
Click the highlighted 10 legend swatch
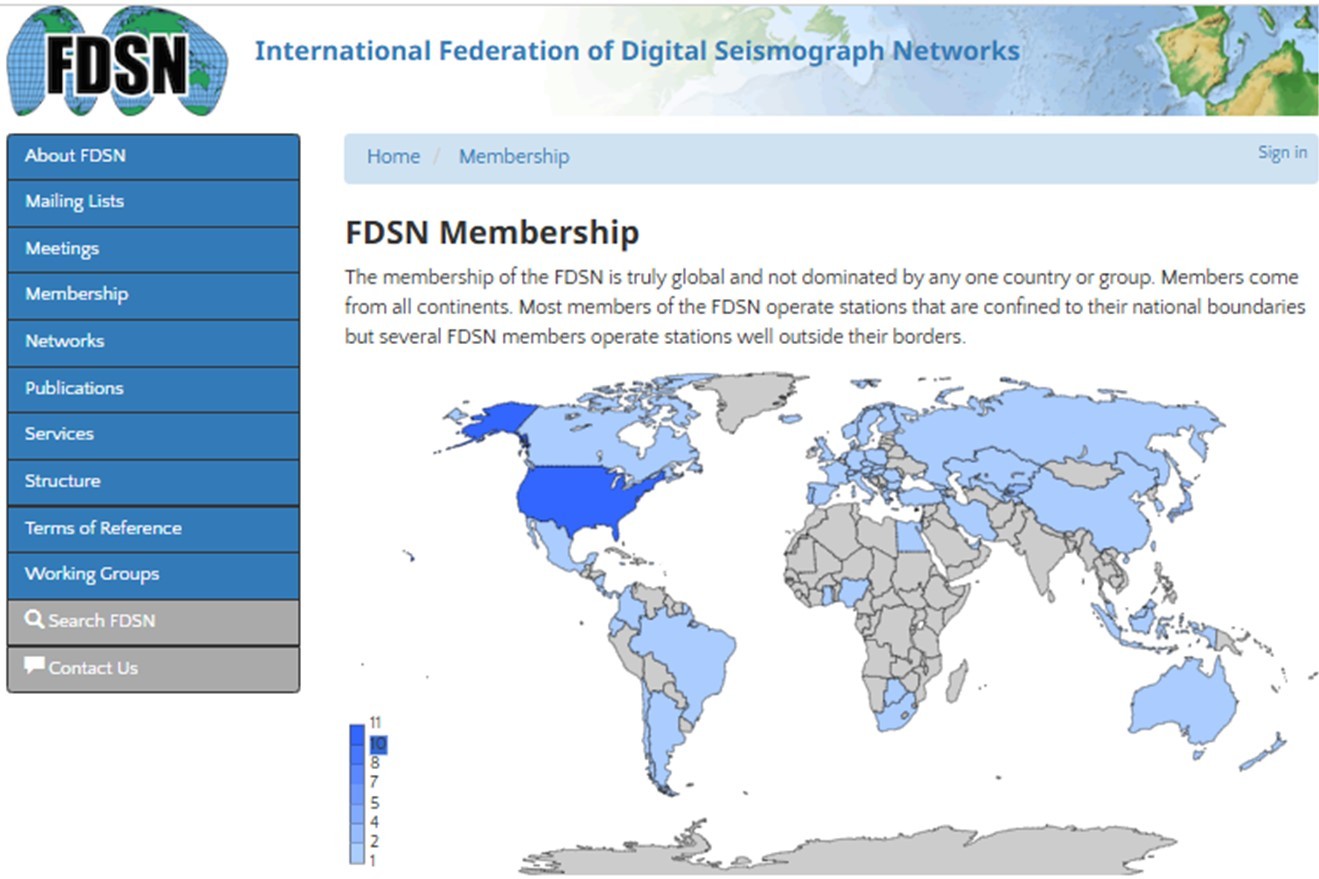click(377, 744)
